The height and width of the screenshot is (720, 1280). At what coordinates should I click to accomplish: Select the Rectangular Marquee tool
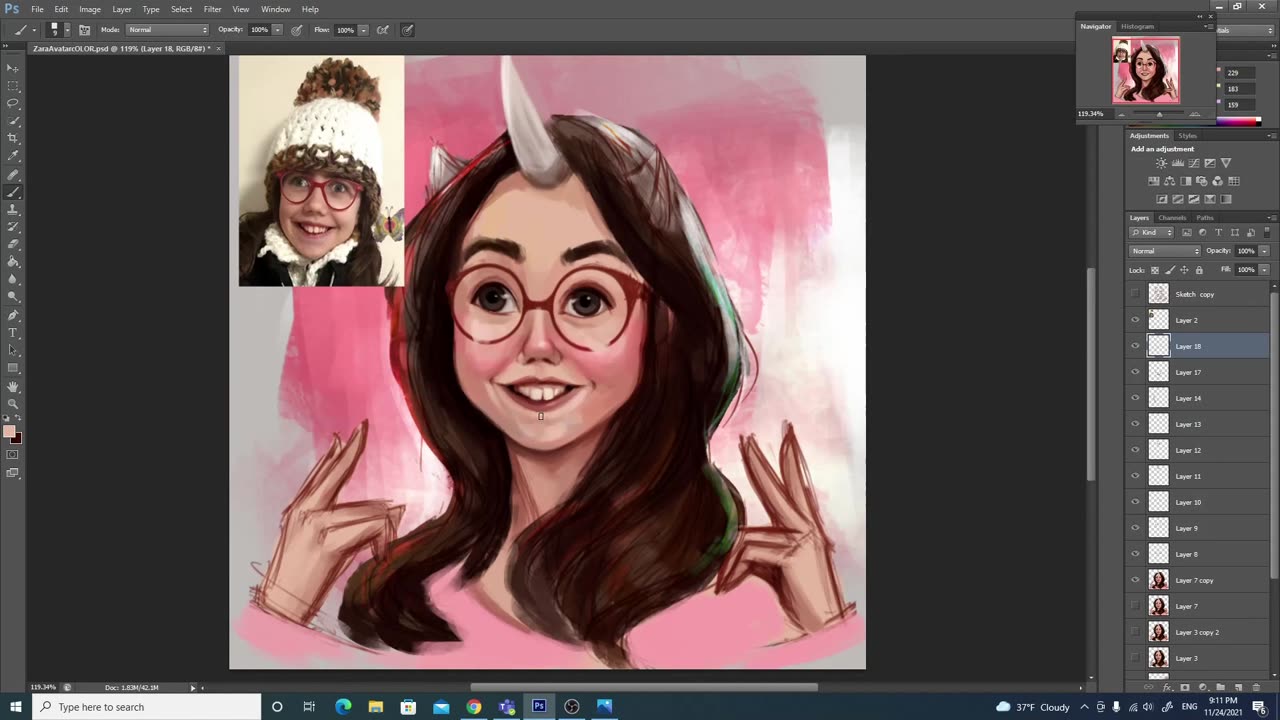tap(13, 86)
